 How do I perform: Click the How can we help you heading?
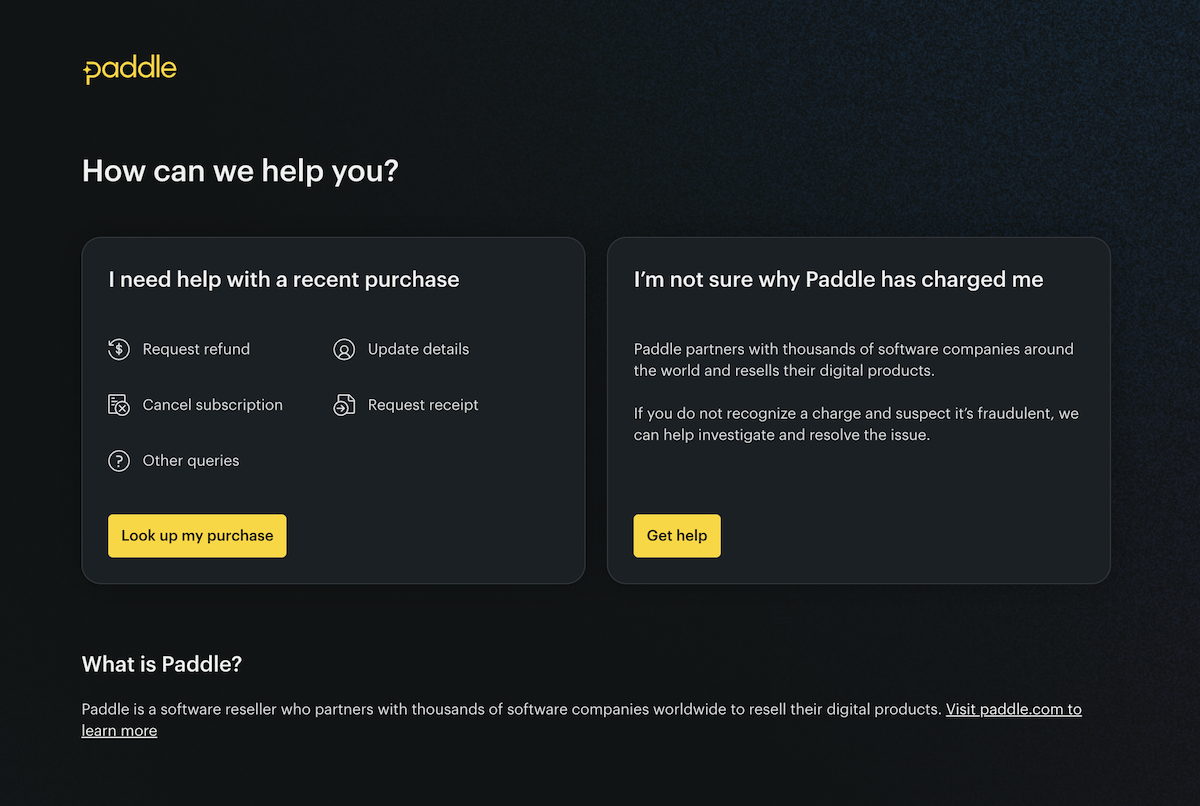coord(240,171)
